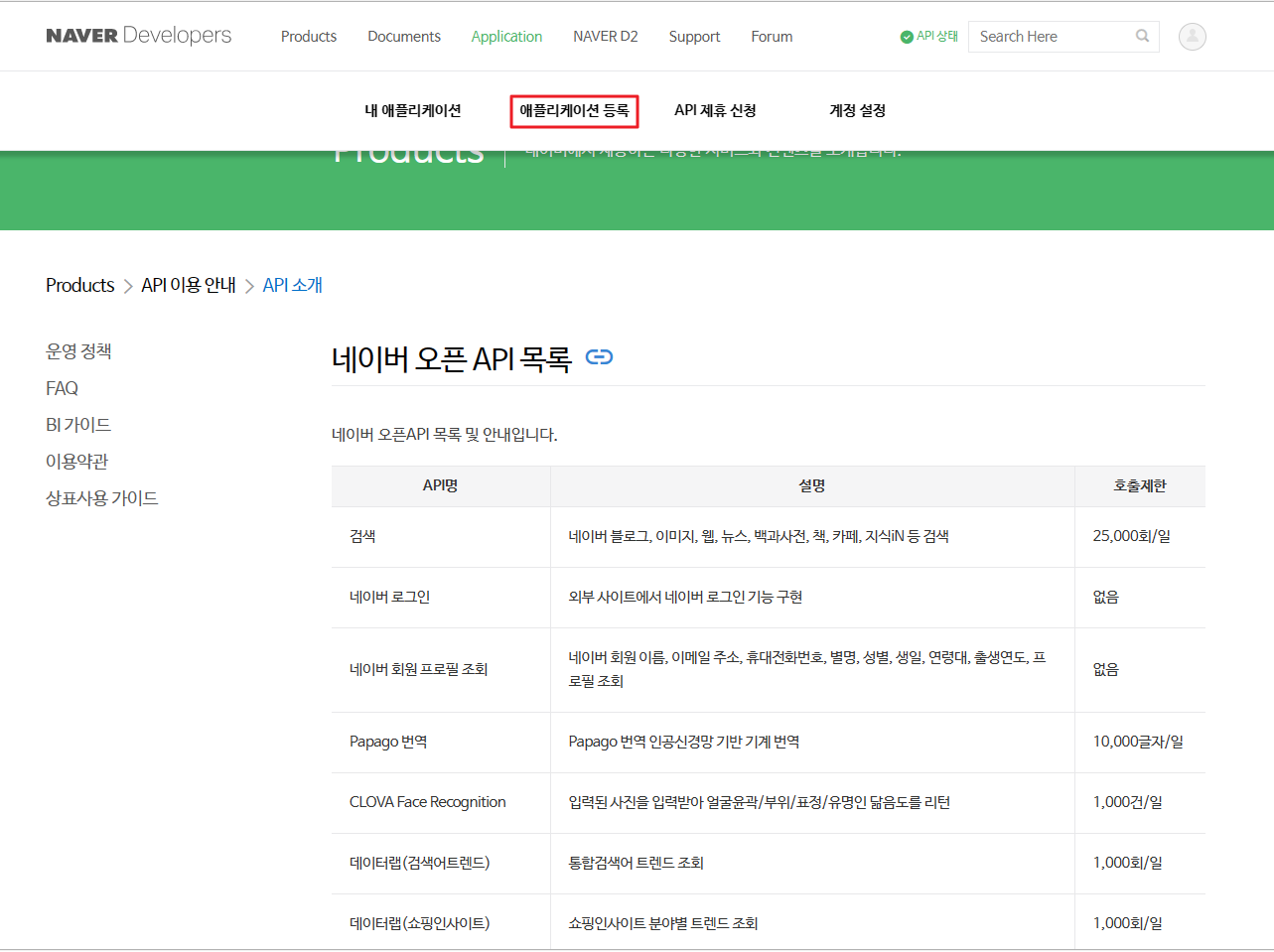Image resolution: width=1274 pixels, height=952 pixels.
Task: Click API 이용 안내 breadcrumb
Action: pos(189,286)
